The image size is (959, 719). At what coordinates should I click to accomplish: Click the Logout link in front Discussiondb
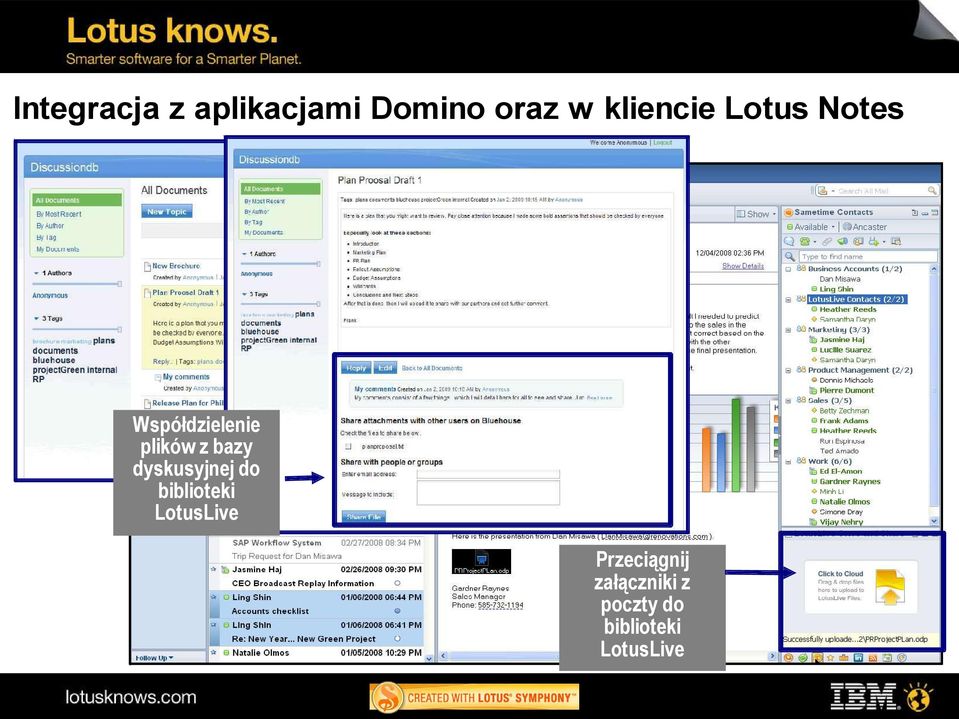point(662,142)
